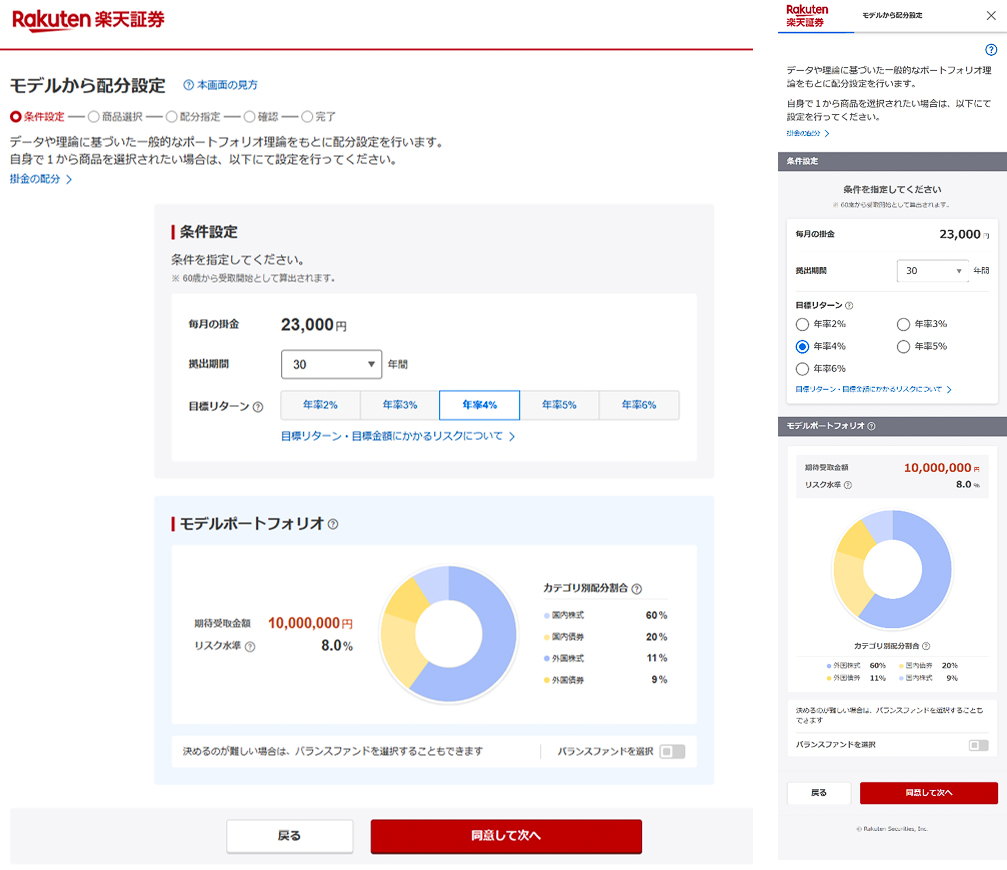
Task: Open the mobile 拠出期間 dropdown showing 30
Action: pyautogui.click(x=933, y=271)
